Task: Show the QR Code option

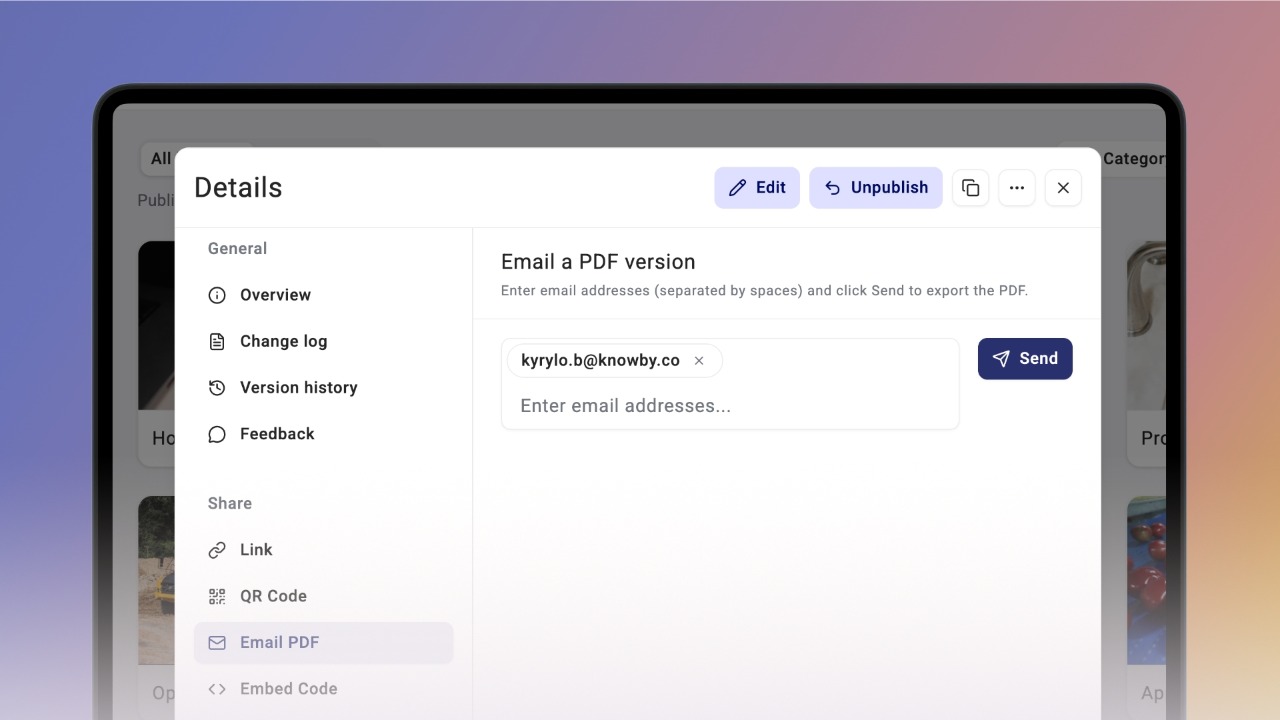Action: click(323, 596)
